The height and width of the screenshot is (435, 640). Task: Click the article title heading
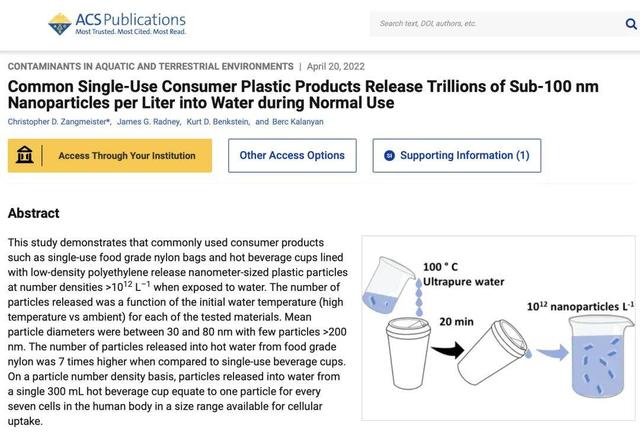303,94
